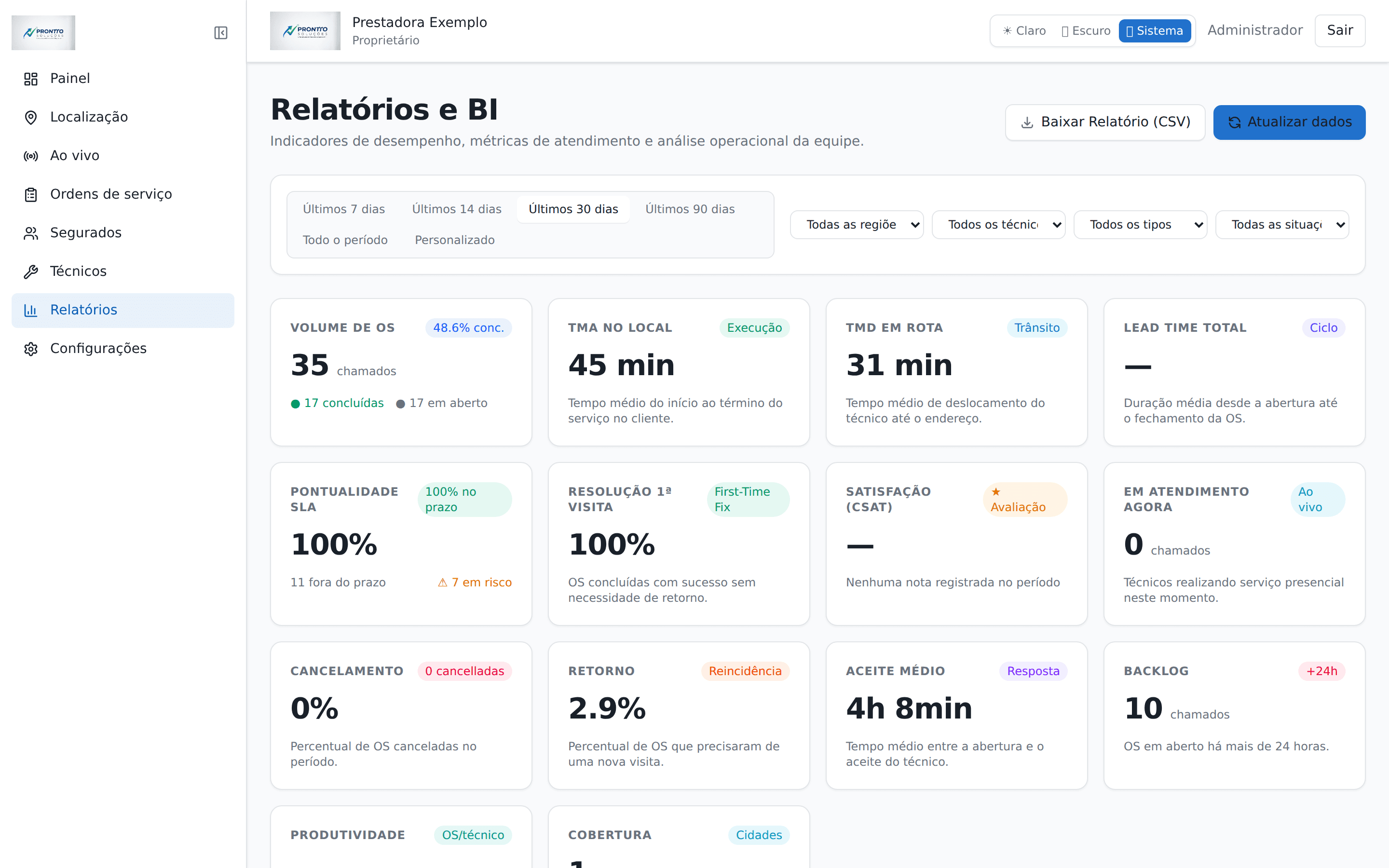Click the Segurados people icon
Screen dimensions: 1389x868
(31, 233)
